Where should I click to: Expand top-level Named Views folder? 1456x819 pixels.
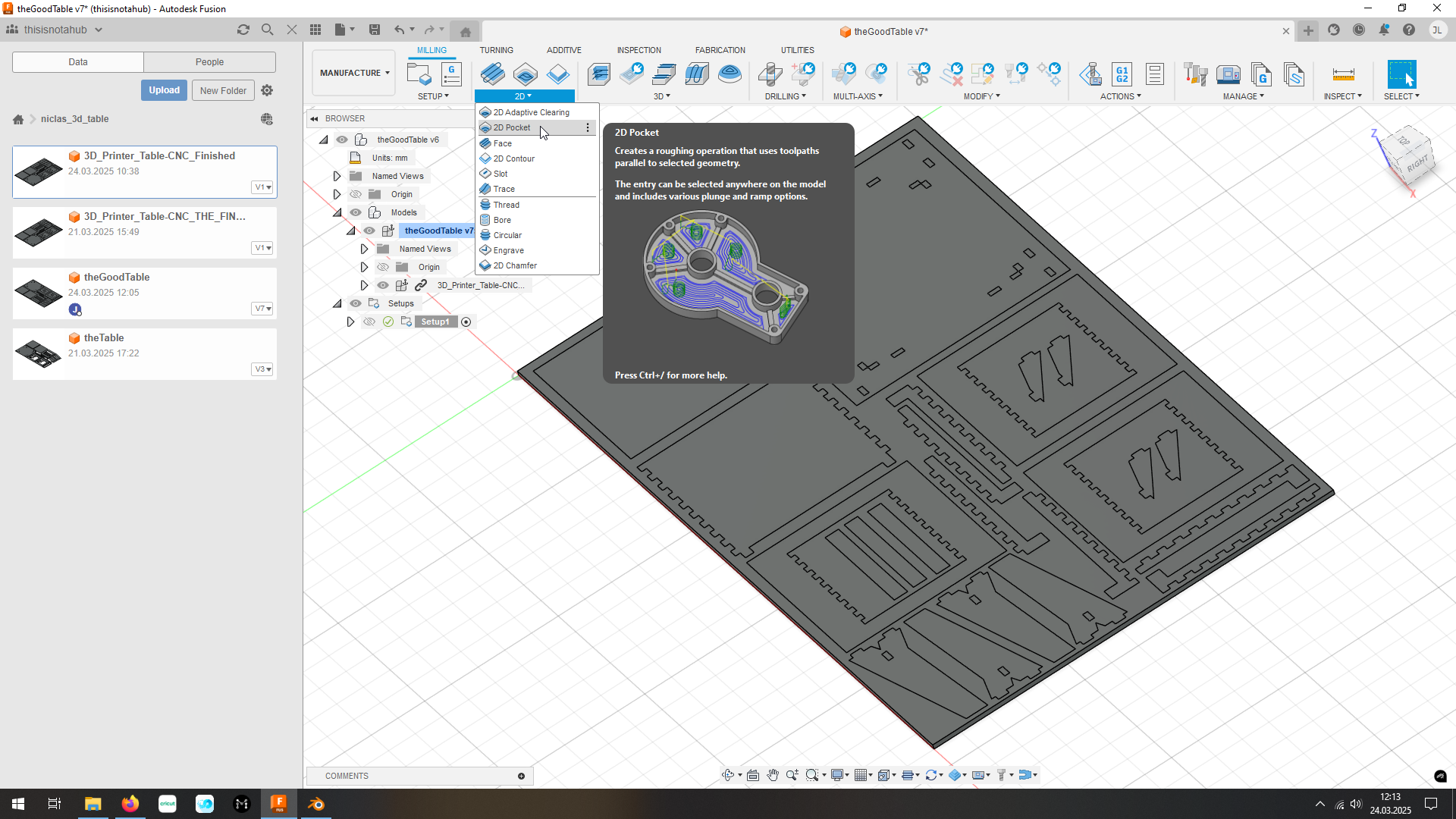click(337, 176)
